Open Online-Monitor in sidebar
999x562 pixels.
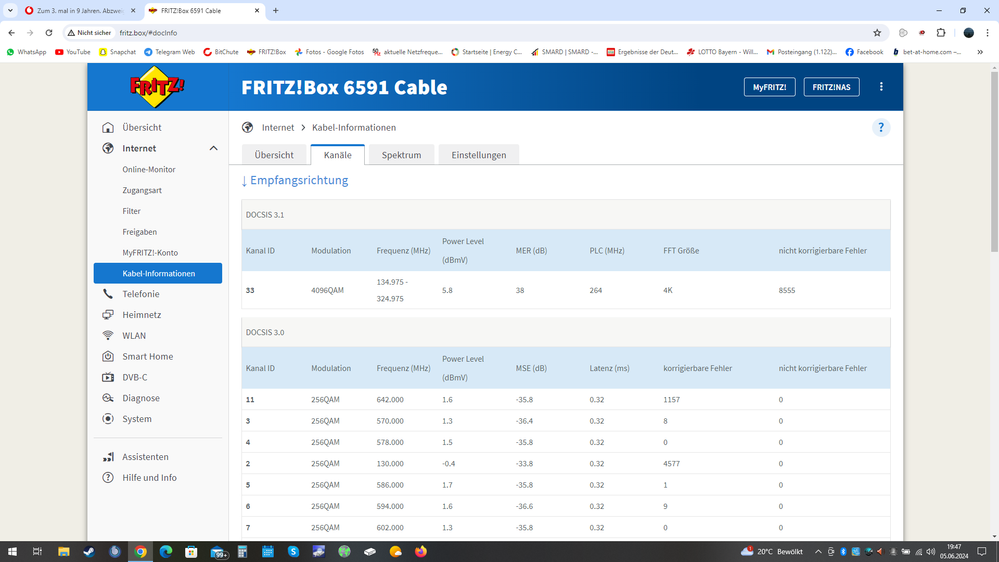tap(148, 169)
